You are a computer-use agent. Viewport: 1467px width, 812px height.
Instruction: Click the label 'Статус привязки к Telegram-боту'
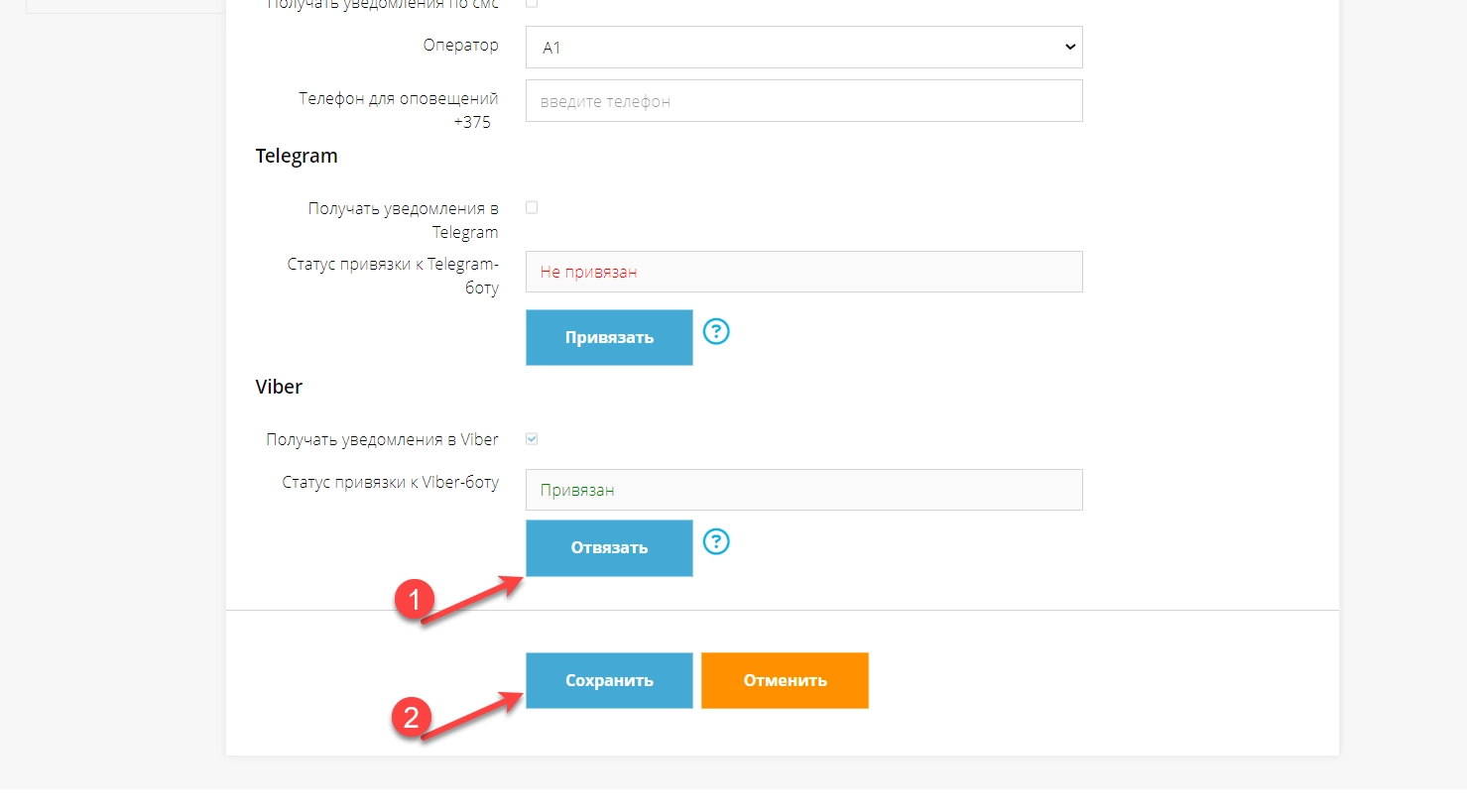[x=393, y=276]
